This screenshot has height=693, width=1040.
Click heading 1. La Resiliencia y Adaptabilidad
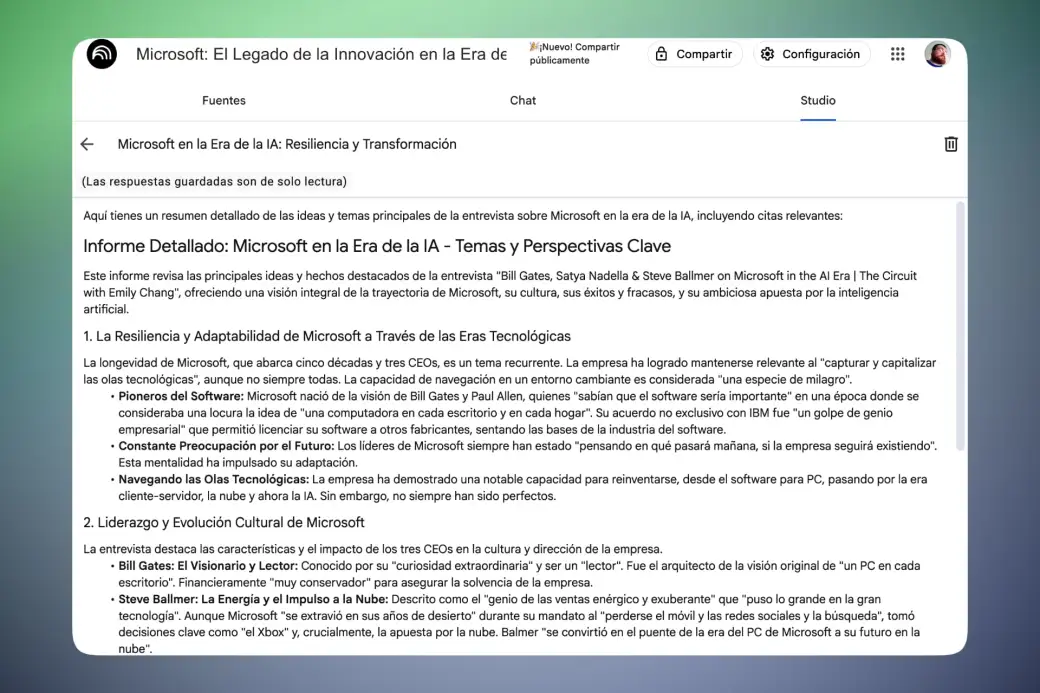tap(327, 336)
